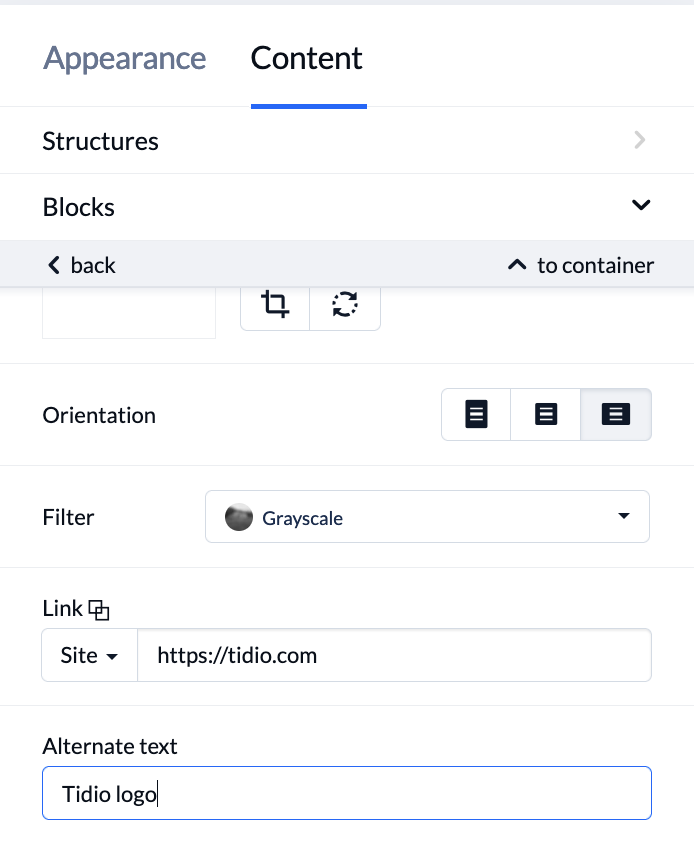Screen dimensions: 694x844
Task: Click the replace image refresh icon
Action: point(345,305)
